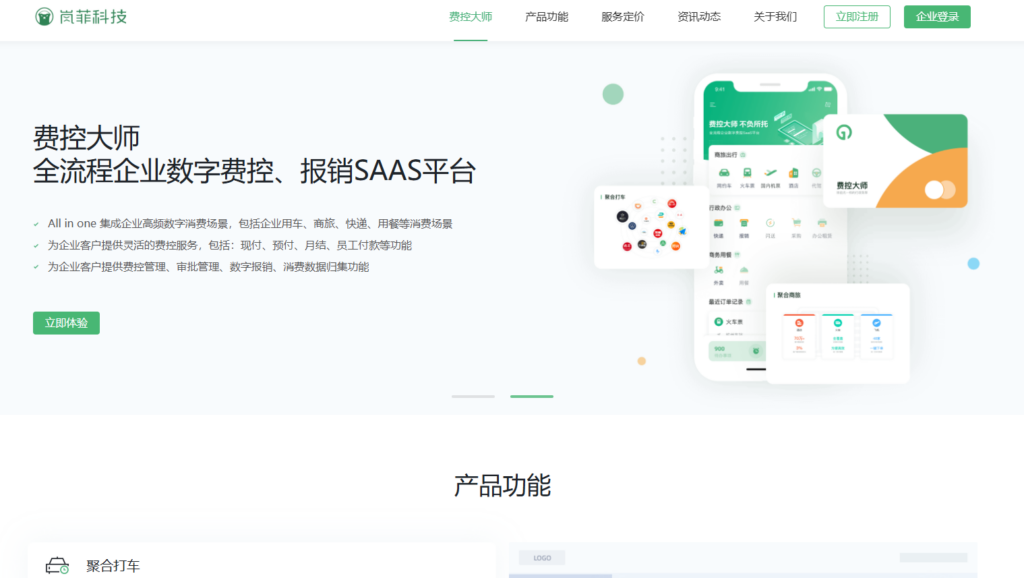Image resolution: width=1024 pixels, height=578 pixels.
Task: Open the 资讯动态 navigation item
Action: point(697,16)
